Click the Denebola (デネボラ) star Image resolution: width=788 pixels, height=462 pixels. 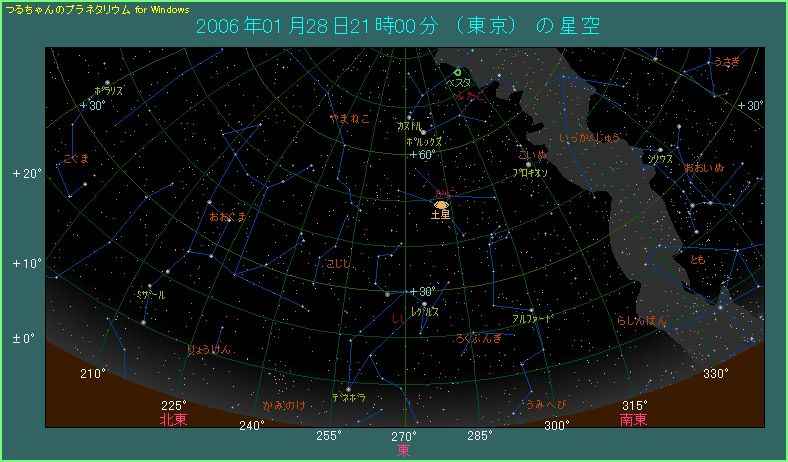pyautogui.click(x=348, y=389)
